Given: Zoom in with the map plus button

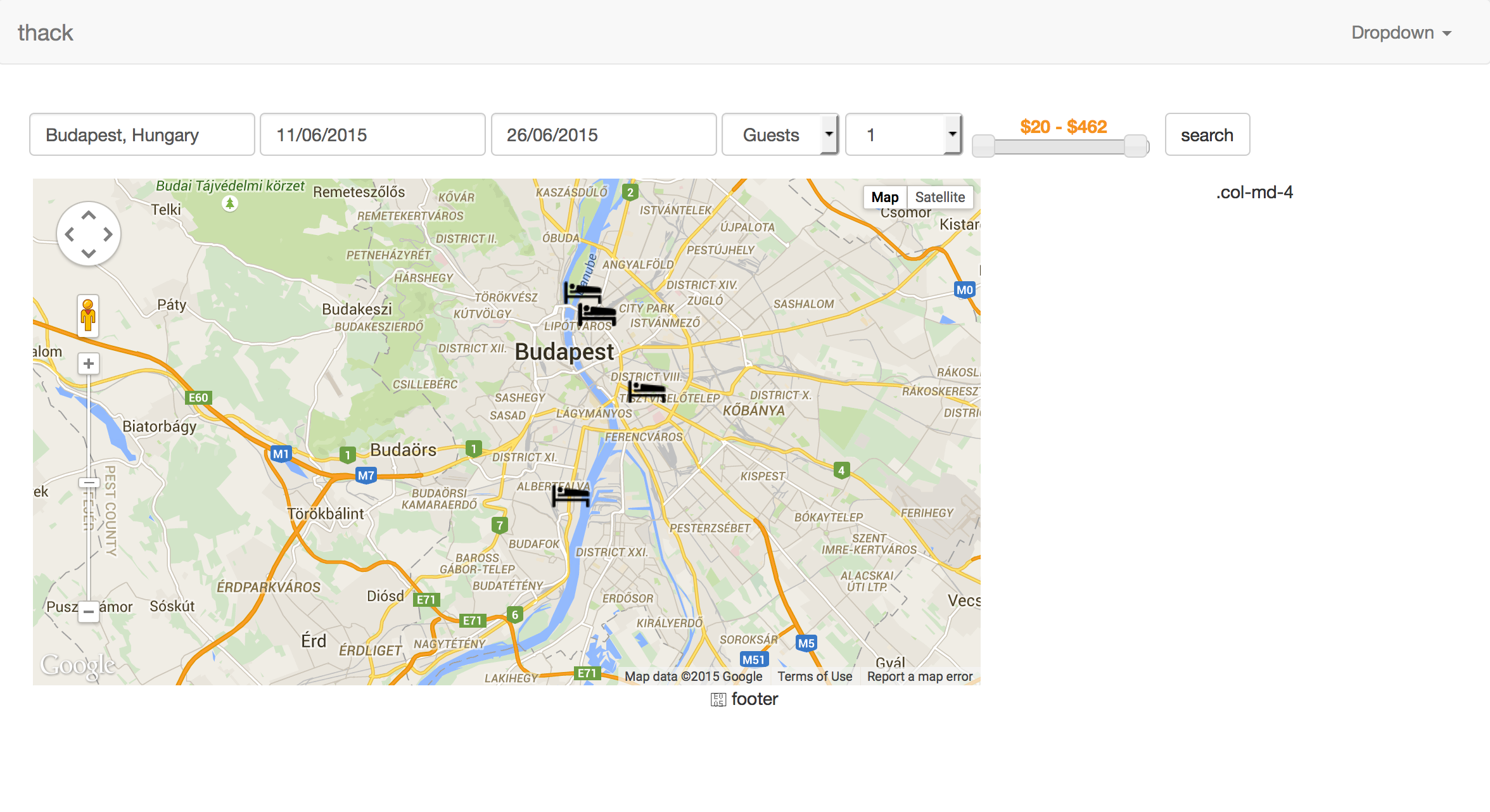Looking at the screenshot, I should click(89, 364).
